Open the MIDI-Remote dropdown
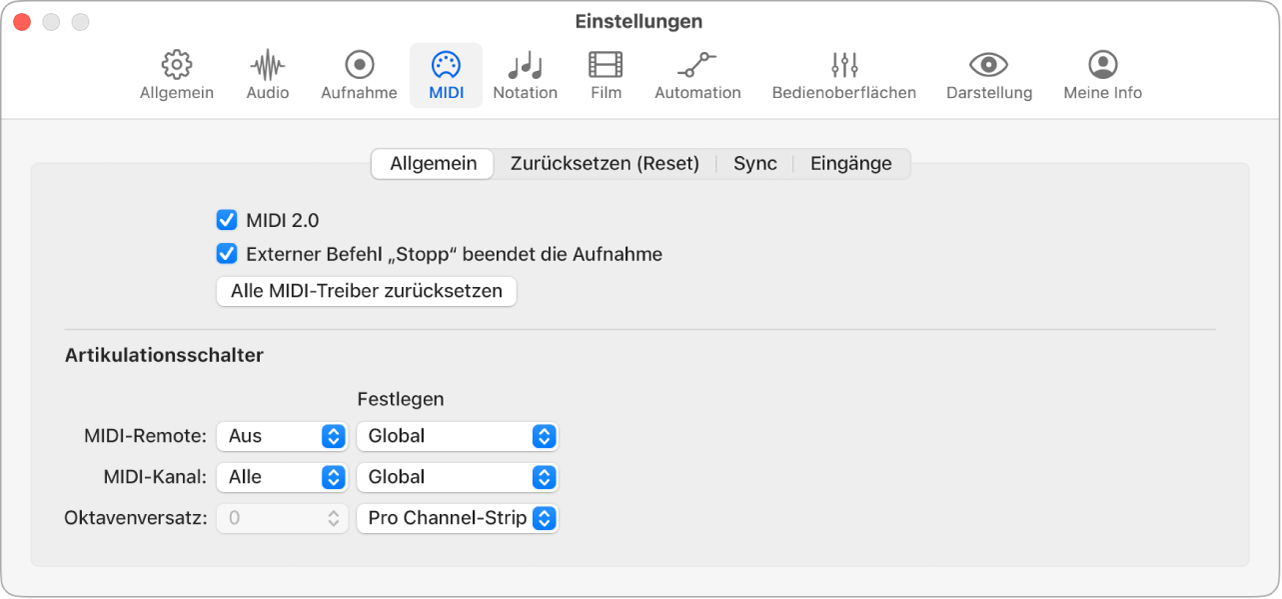 (281, 436)
